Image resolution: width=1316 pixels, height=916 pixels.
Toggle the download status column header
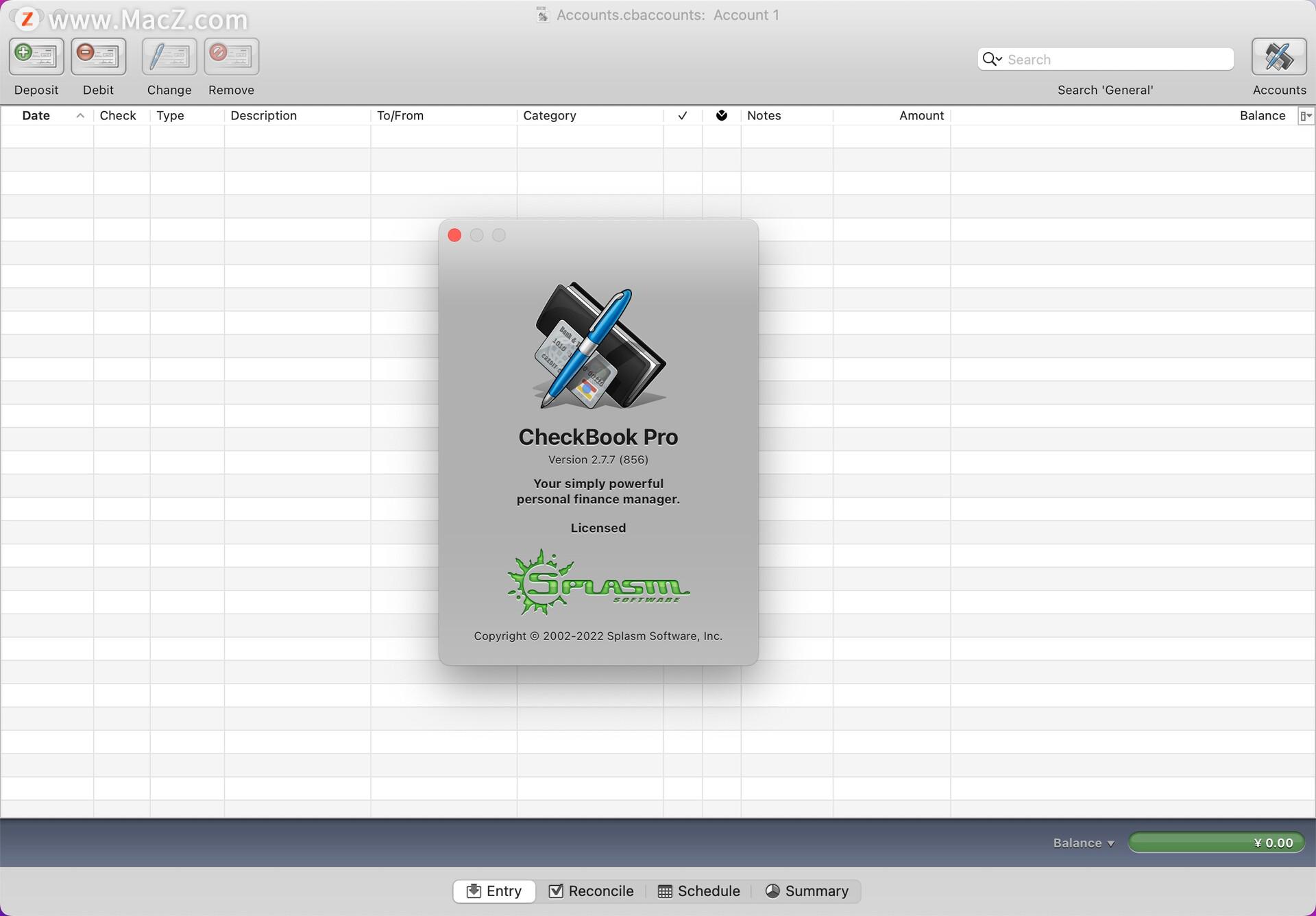point(721,115)
